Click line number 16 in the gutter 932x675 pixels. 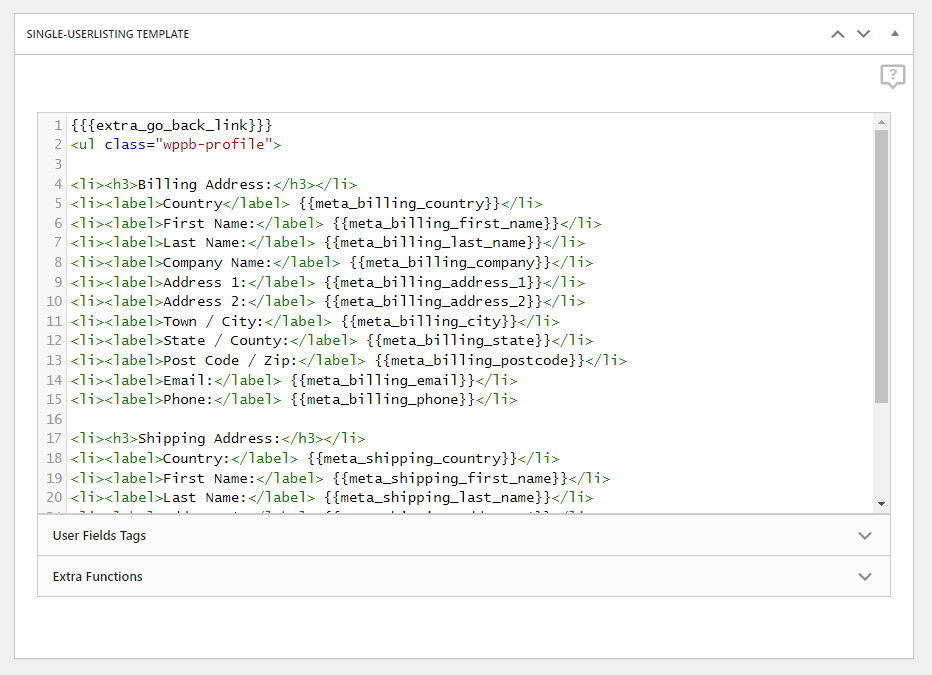click(x=54, y=419)
